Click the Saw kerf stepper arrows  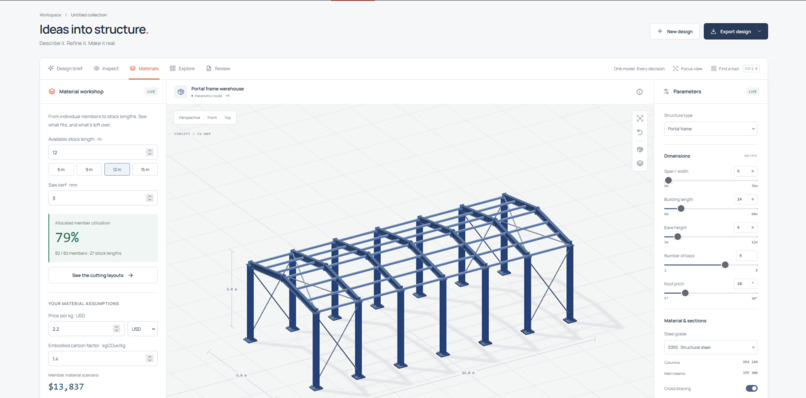pyautogui.click(x=150, y=198)
